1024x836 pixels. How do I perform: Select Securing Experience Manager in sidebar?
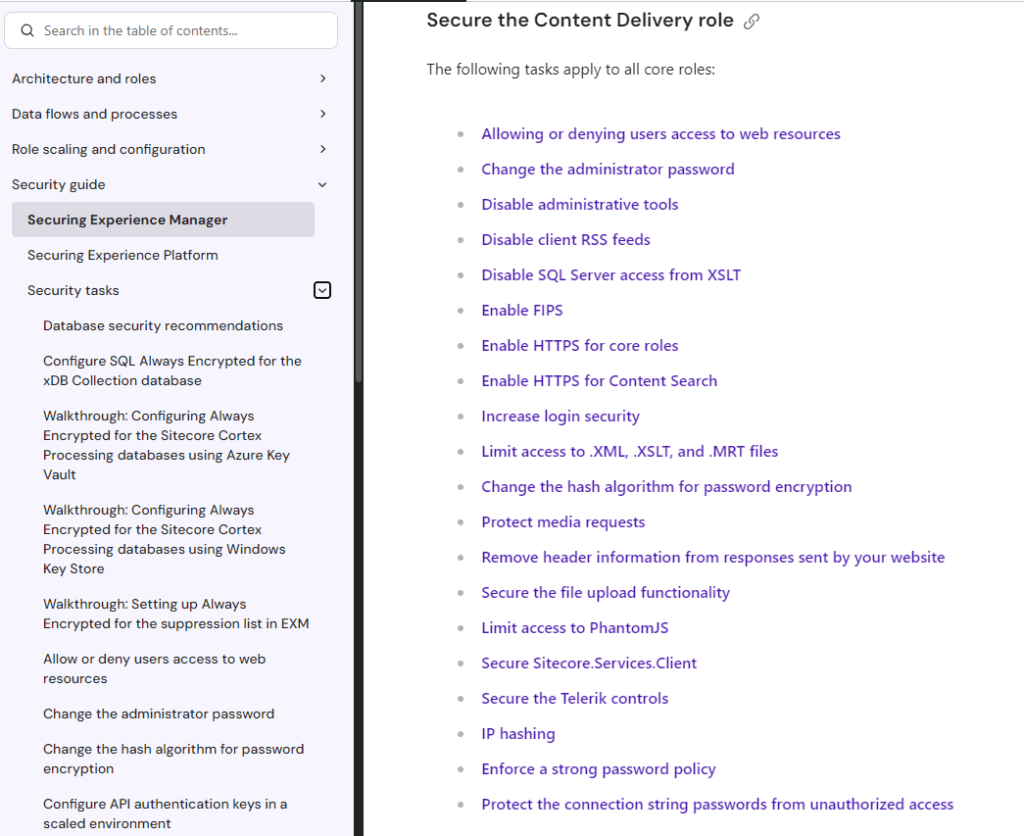[x=127, y=220]
